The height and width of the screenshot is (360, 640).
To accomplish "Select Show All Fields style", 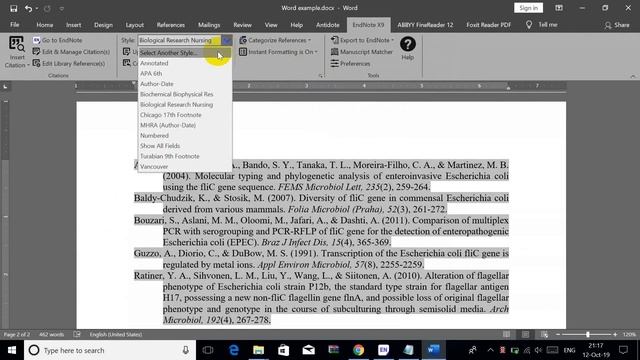I will [184, 146].
